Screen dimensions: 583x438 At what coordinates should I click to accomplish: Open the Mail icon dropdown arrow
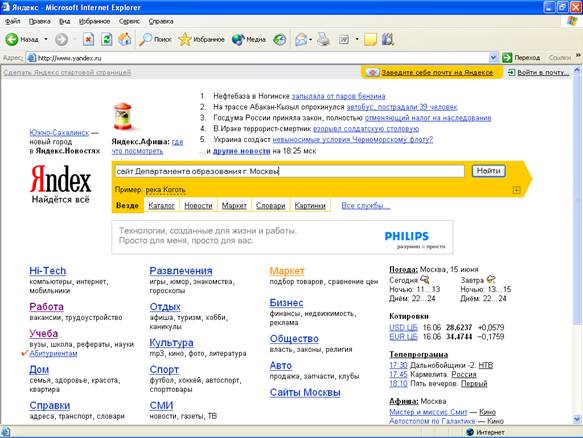coord(310,39)
